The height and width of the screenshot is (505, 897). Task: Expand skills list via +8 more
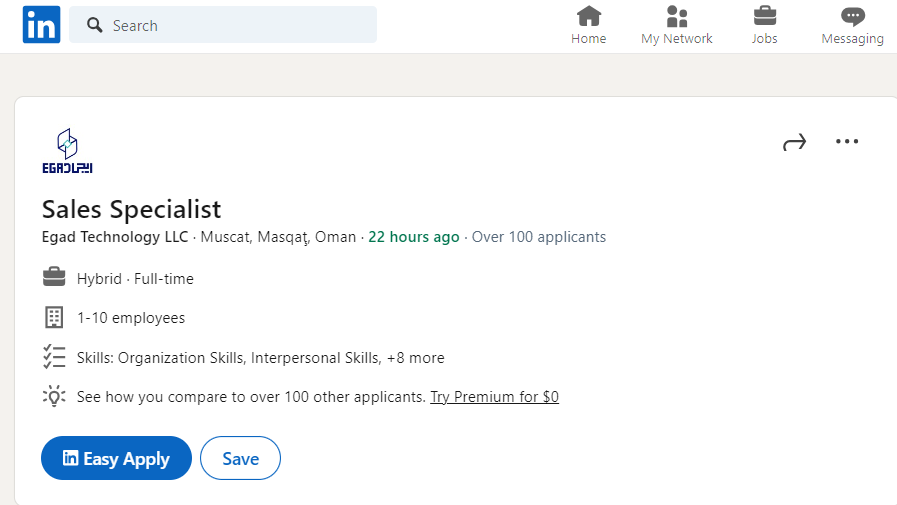(x=416, y=358)
